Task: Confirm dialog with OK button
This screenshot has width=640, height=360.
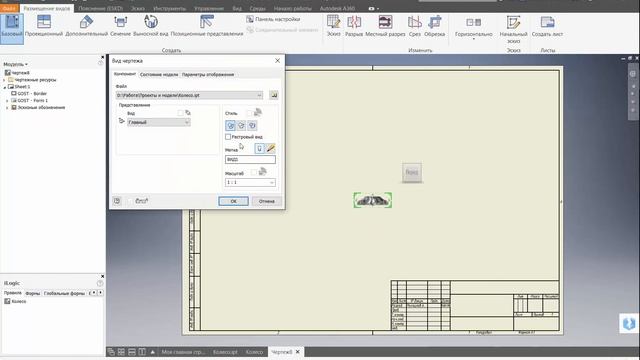Action: point(233,201)
